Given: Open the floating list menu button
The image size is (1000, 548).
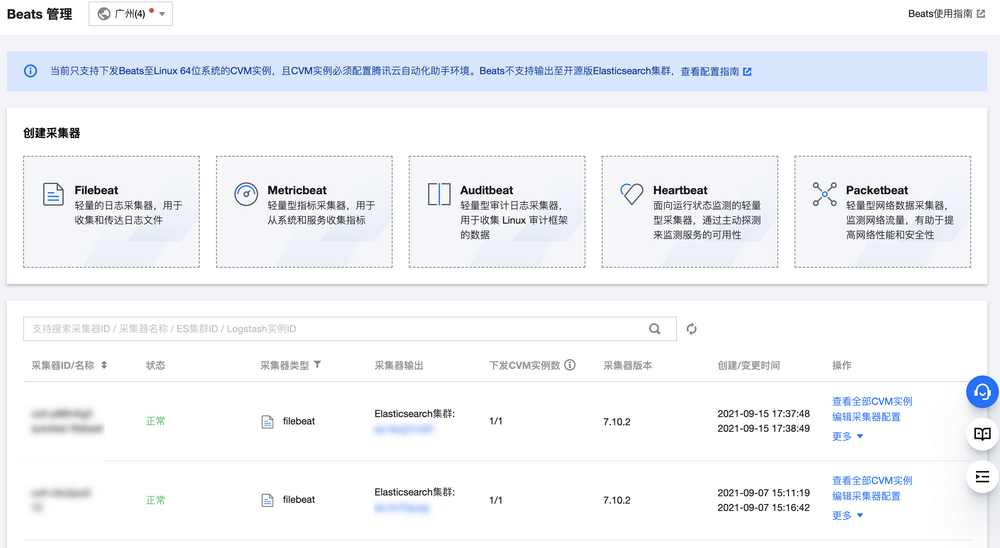Looking at the screenshot, I should tap(982, 477).
